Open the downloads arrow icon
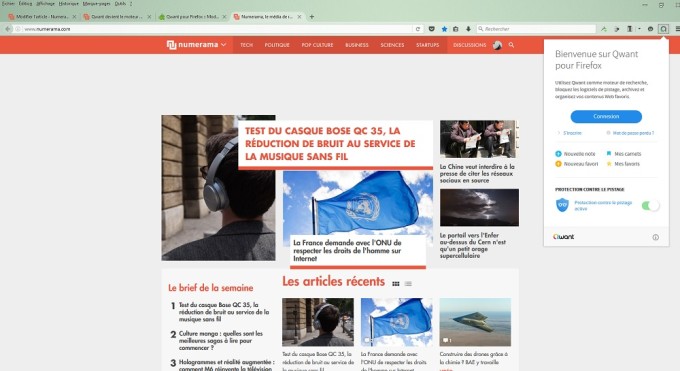 pyautogui.click(x=468, y=29)
